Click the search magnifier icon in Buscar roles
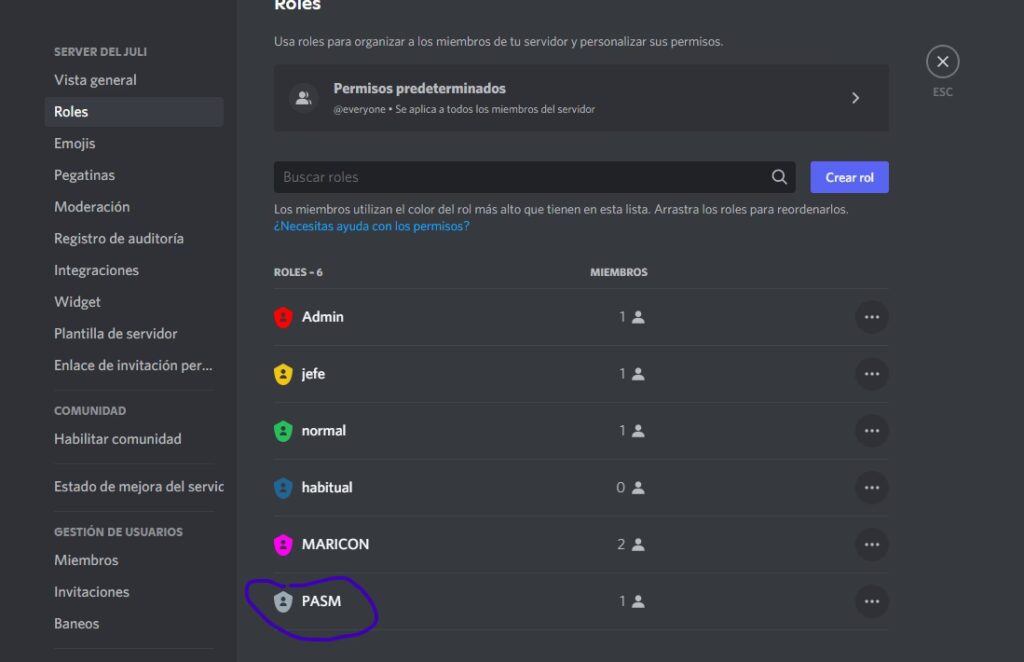1024x662 pixels. (x=778, y=177)
